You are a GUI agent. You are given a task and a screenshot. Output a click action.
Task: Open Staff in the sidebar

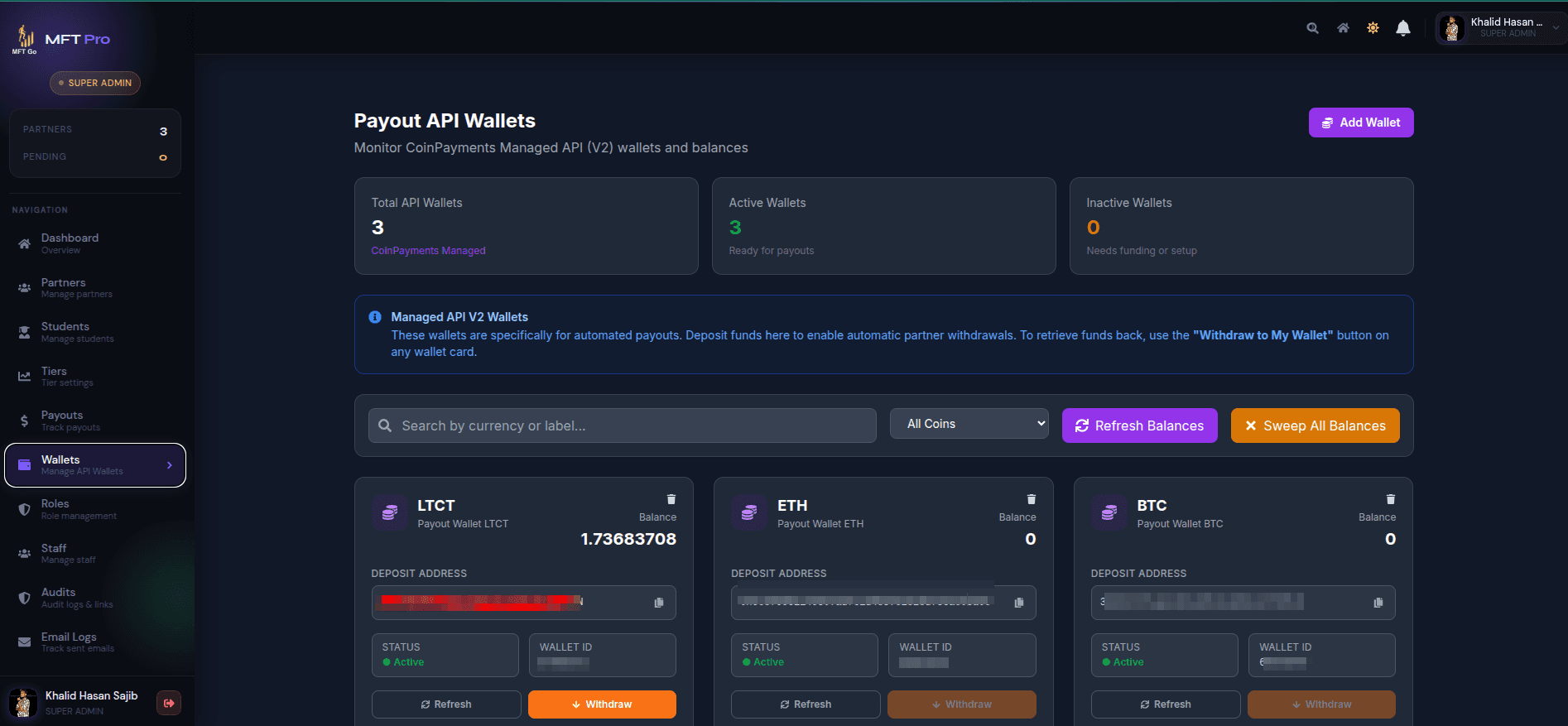[x=95, y=554]
